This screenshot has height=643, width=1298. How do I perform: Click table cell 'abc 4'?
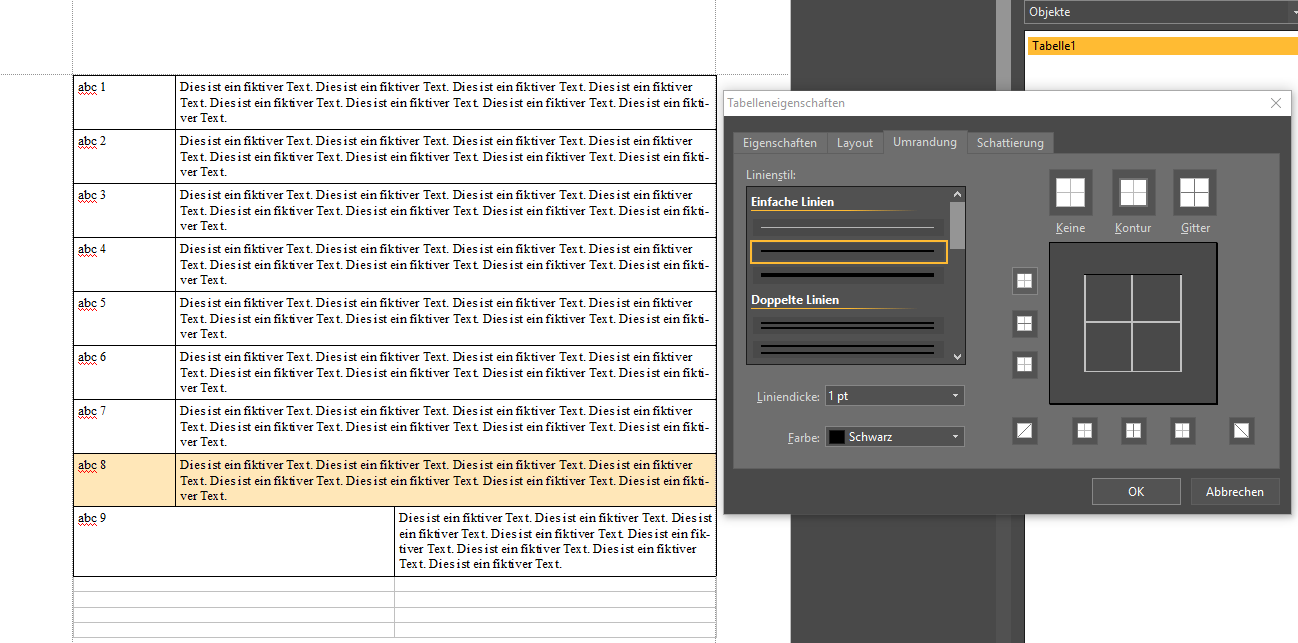coord(125,264)
